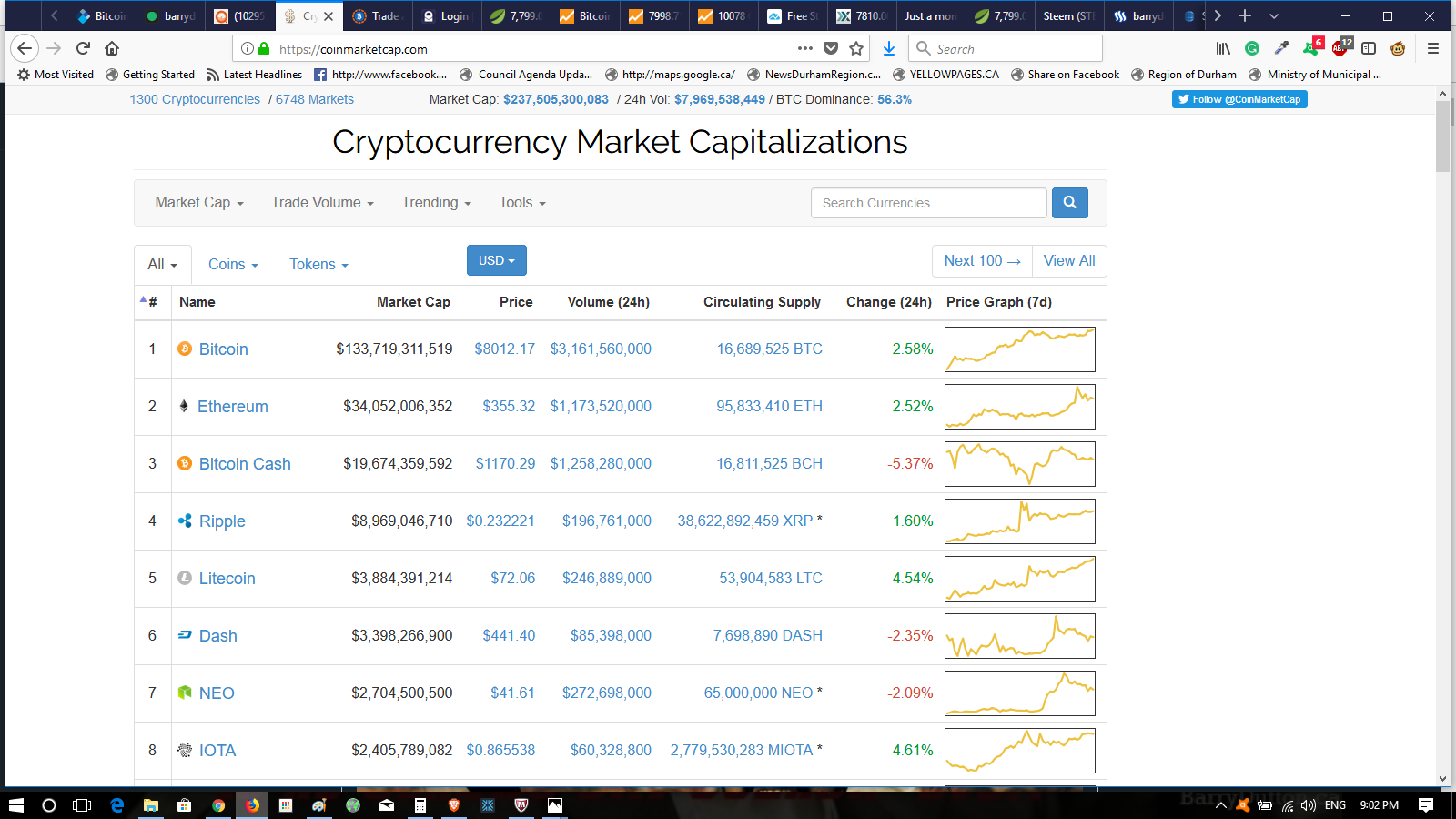Go to the Next 100 currencies
1456x819 pixels.
(x=982, y=261)
